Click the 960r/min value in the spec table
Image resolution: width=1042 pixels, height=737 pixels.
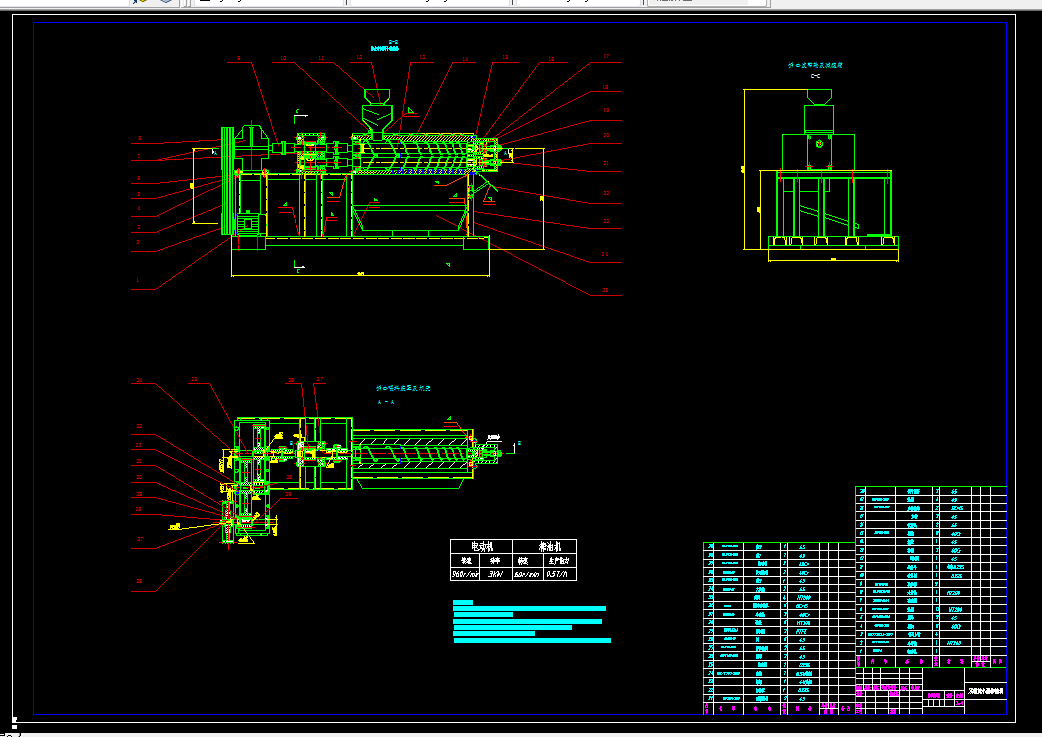click(466, 574)
